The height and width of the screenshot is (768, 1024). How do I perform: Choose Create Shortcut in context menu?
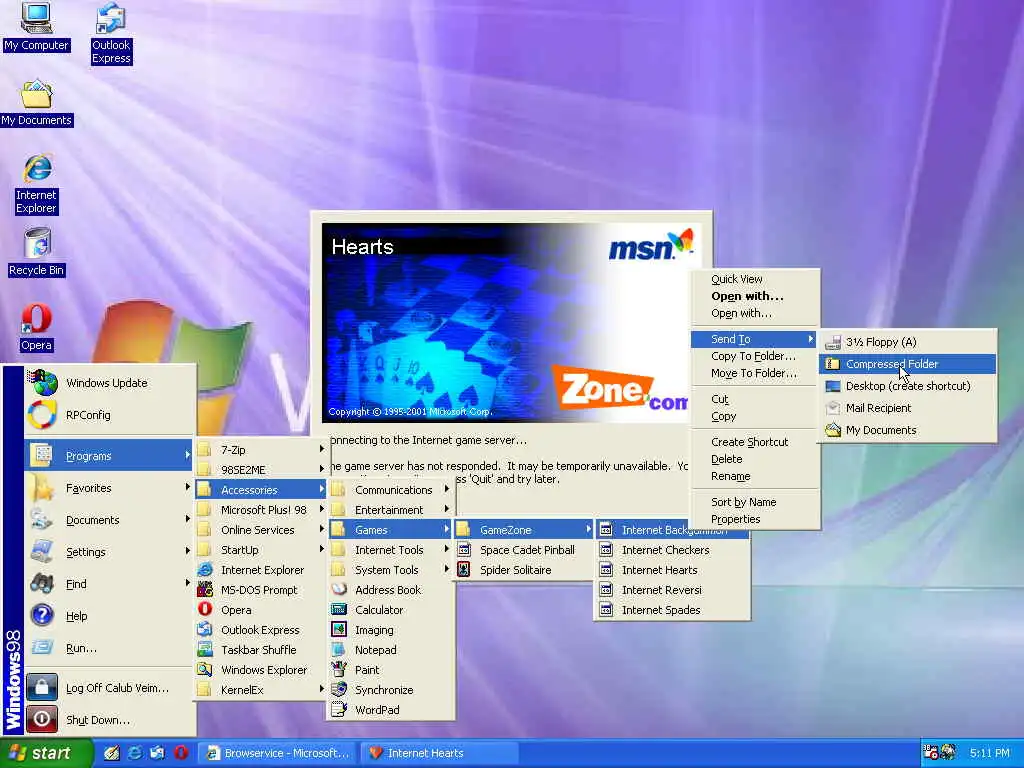(755, 441)
